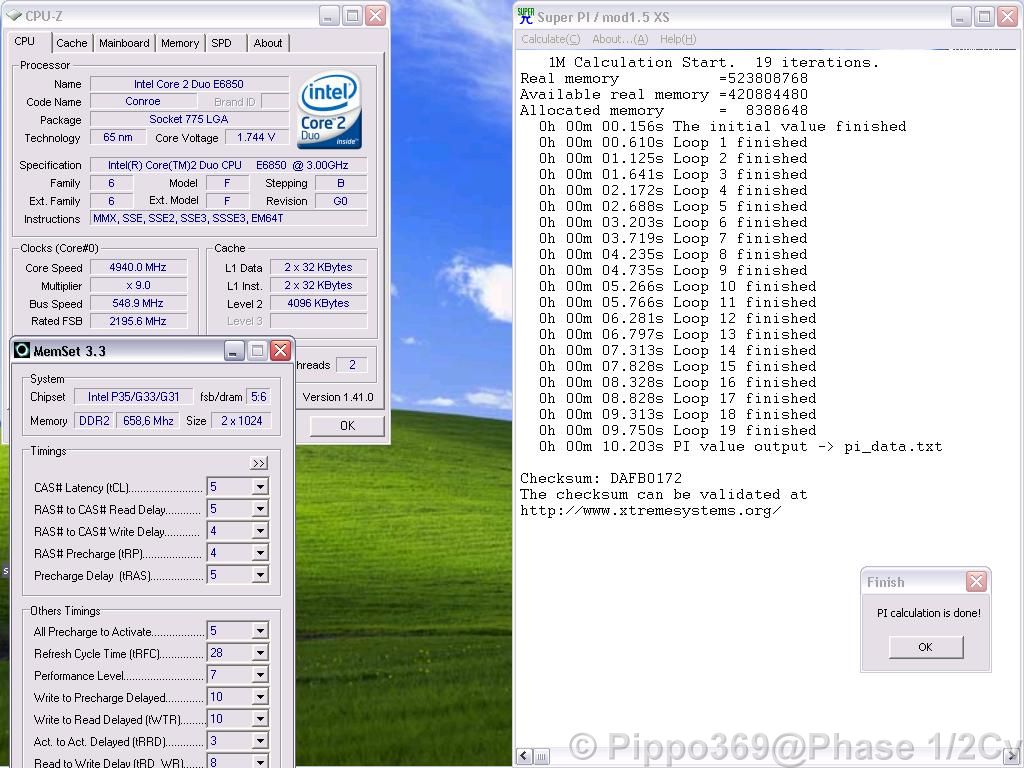The width and height of the screenshot is (1024, 768).
Task: Click the Name field Intel Core 2 Duo E6850
Action: 189,84
